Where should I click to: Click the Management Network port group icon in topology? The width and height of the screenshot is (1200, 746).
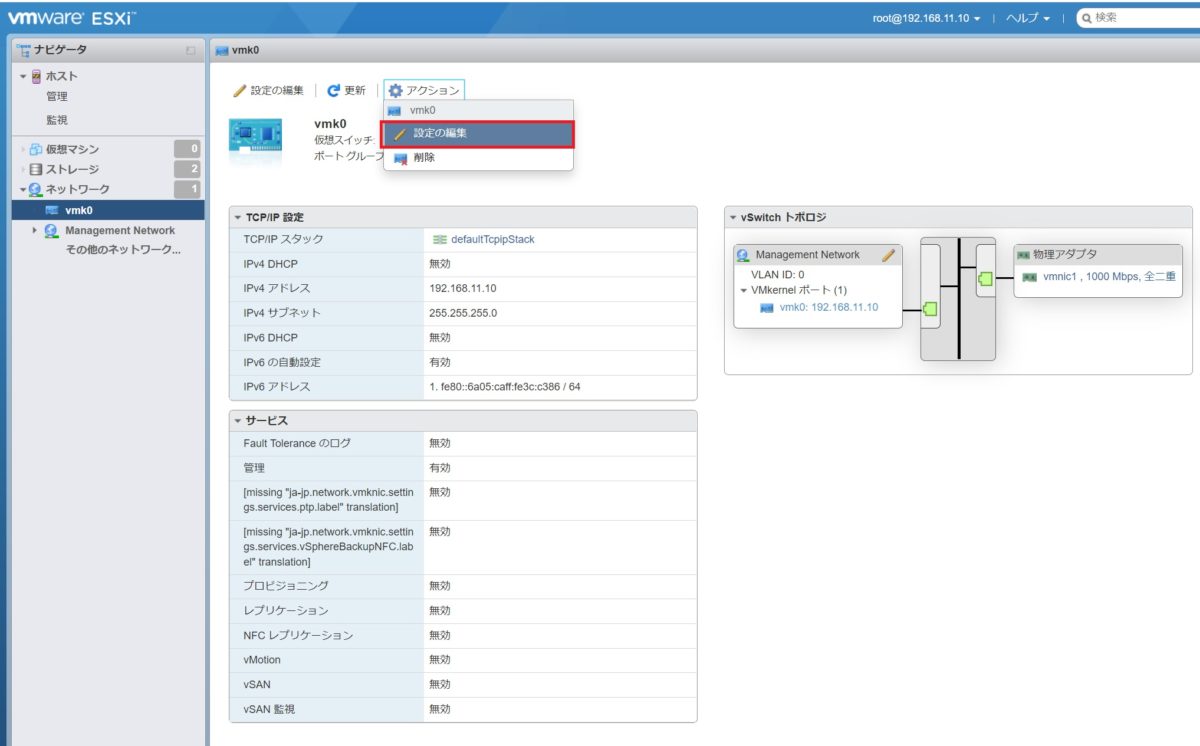pyautogui.click(x=743, y=255)
